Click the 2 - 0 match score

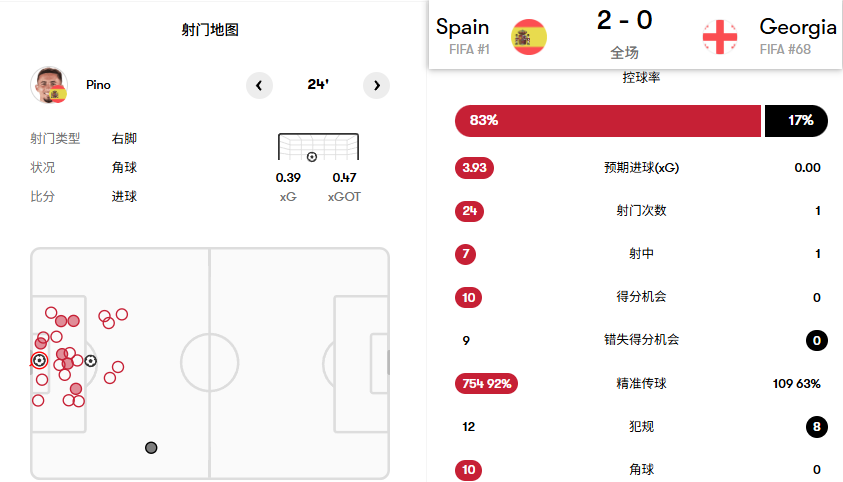624,21
